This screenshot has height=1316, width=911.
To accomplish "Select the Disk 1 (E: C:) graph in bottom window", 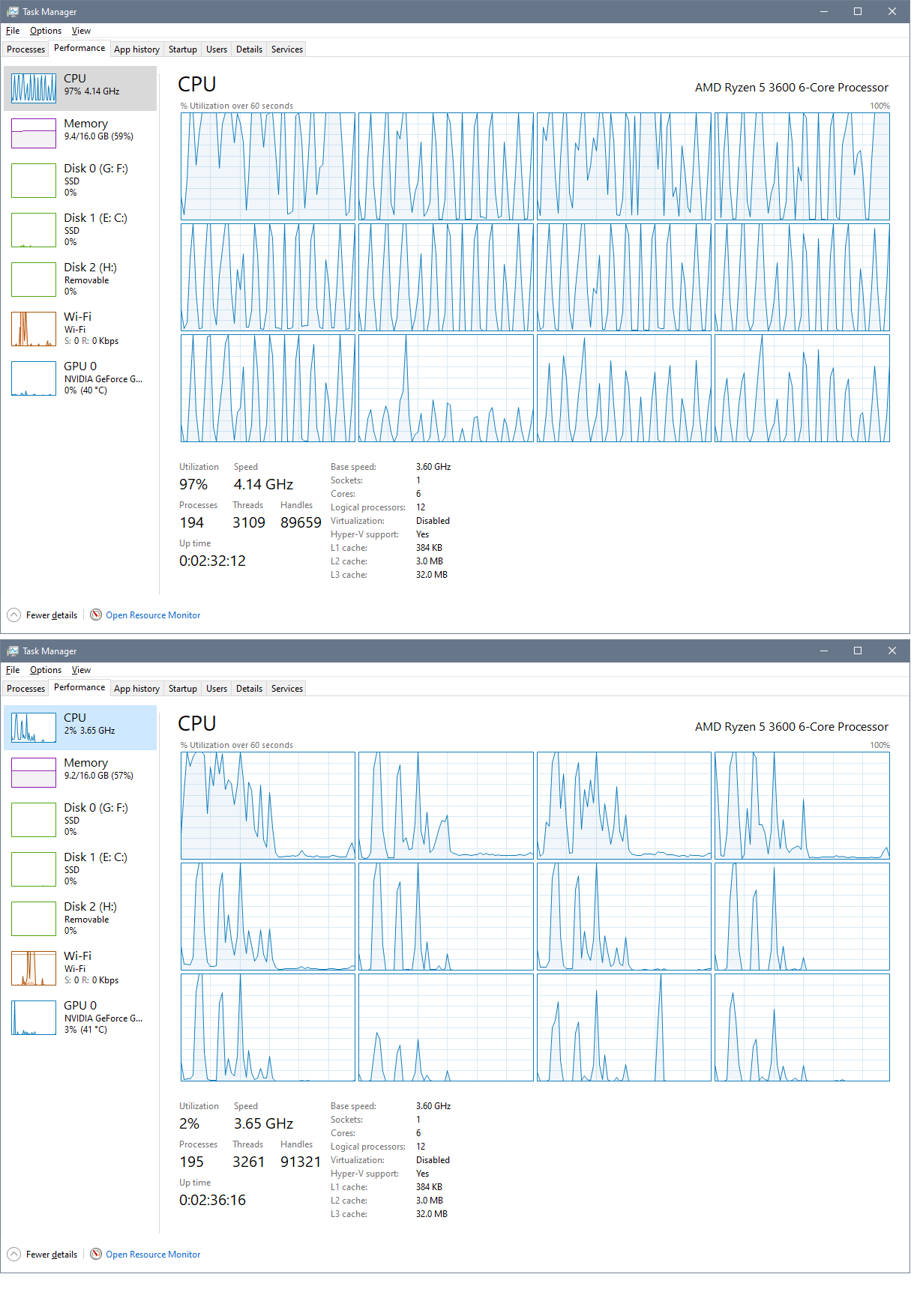I will click(34, 869).
